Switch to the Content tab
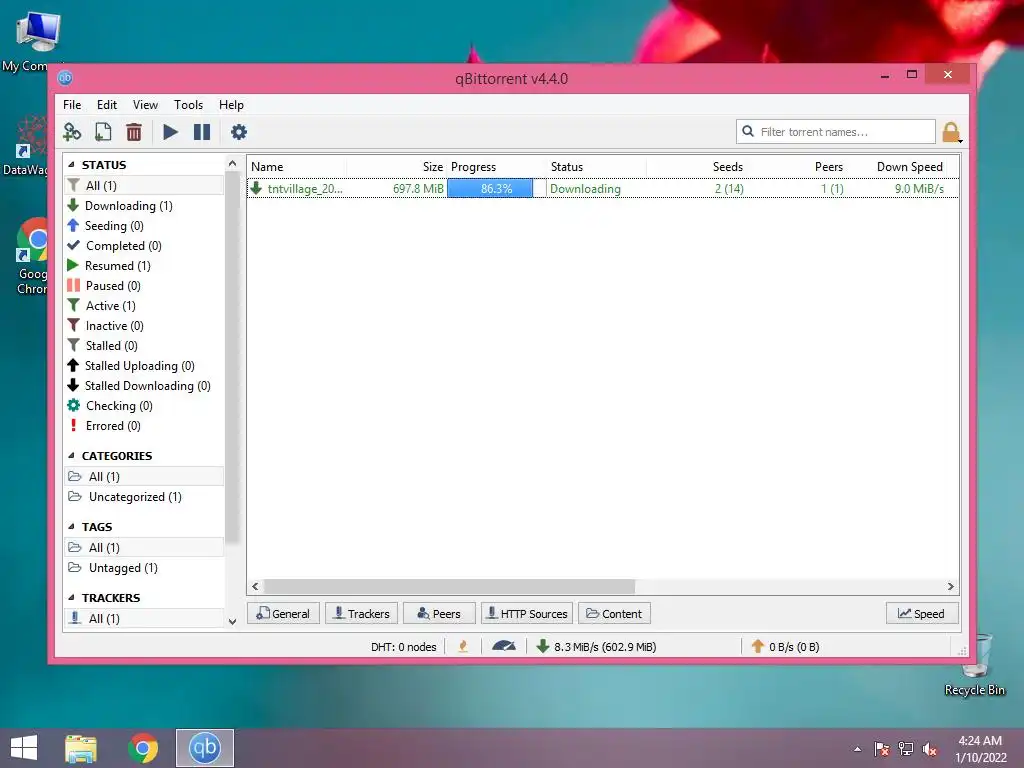 click(614, 613)
